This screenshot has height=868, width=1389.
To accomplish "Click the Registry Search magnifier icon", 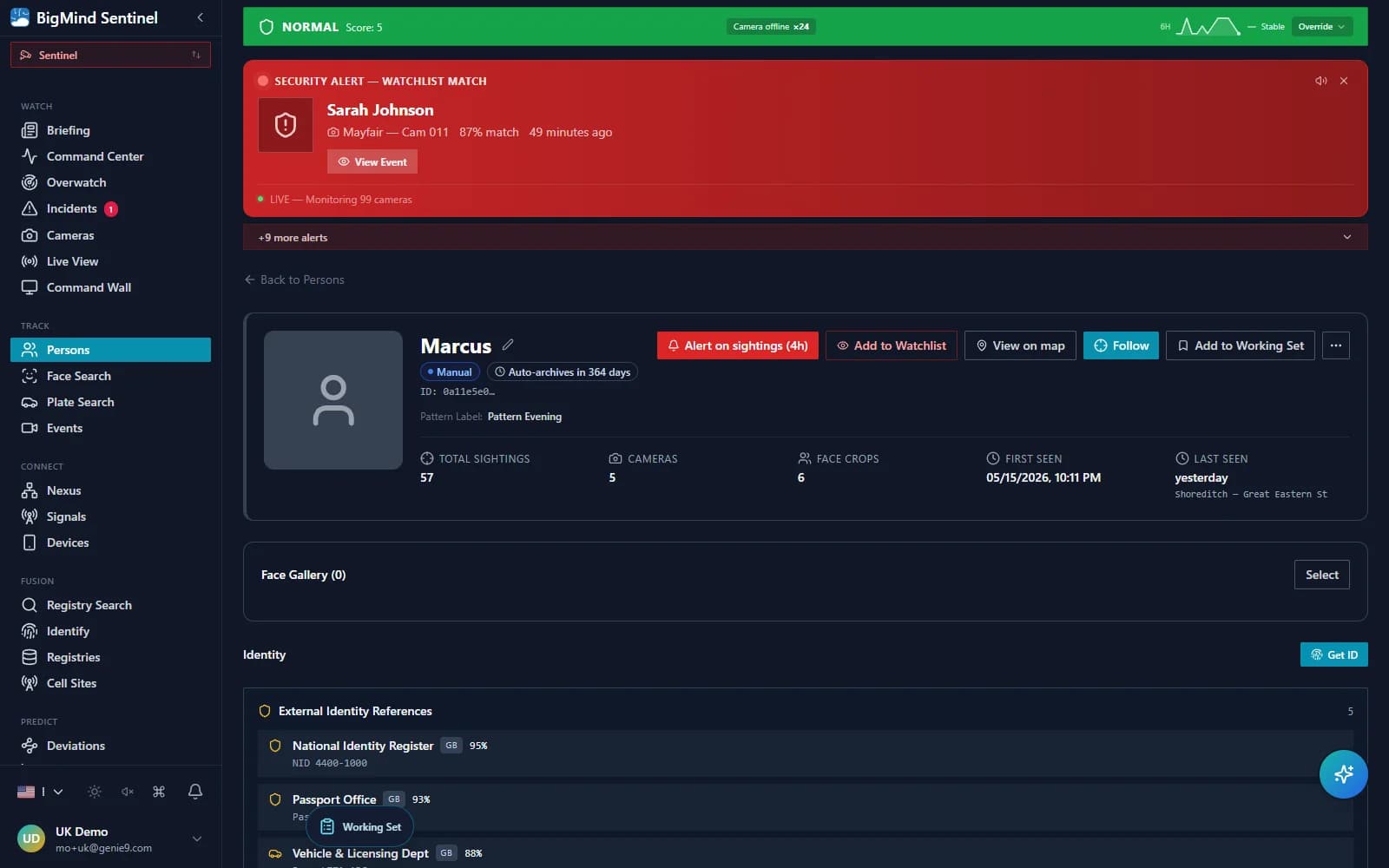I will pos(30,605).
